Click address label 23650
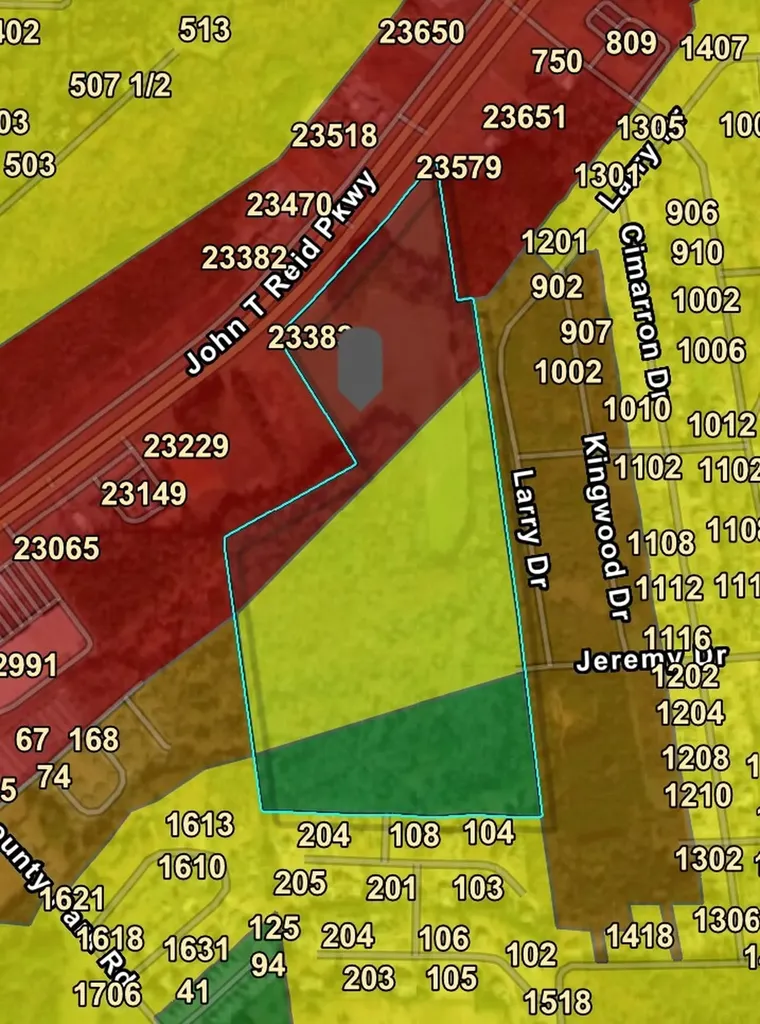 pos(422,32)
